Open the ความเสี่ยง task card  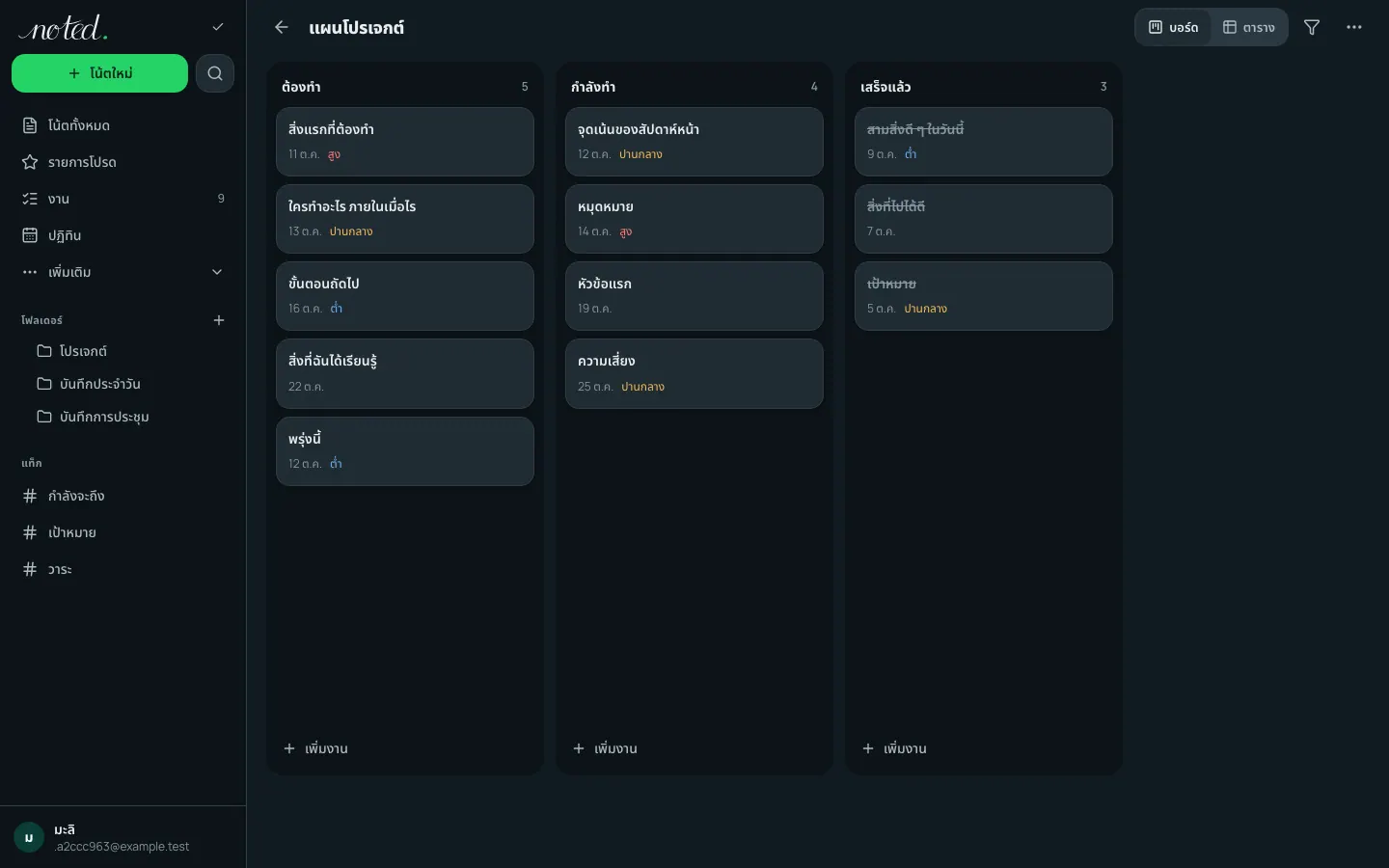(694, 373)
